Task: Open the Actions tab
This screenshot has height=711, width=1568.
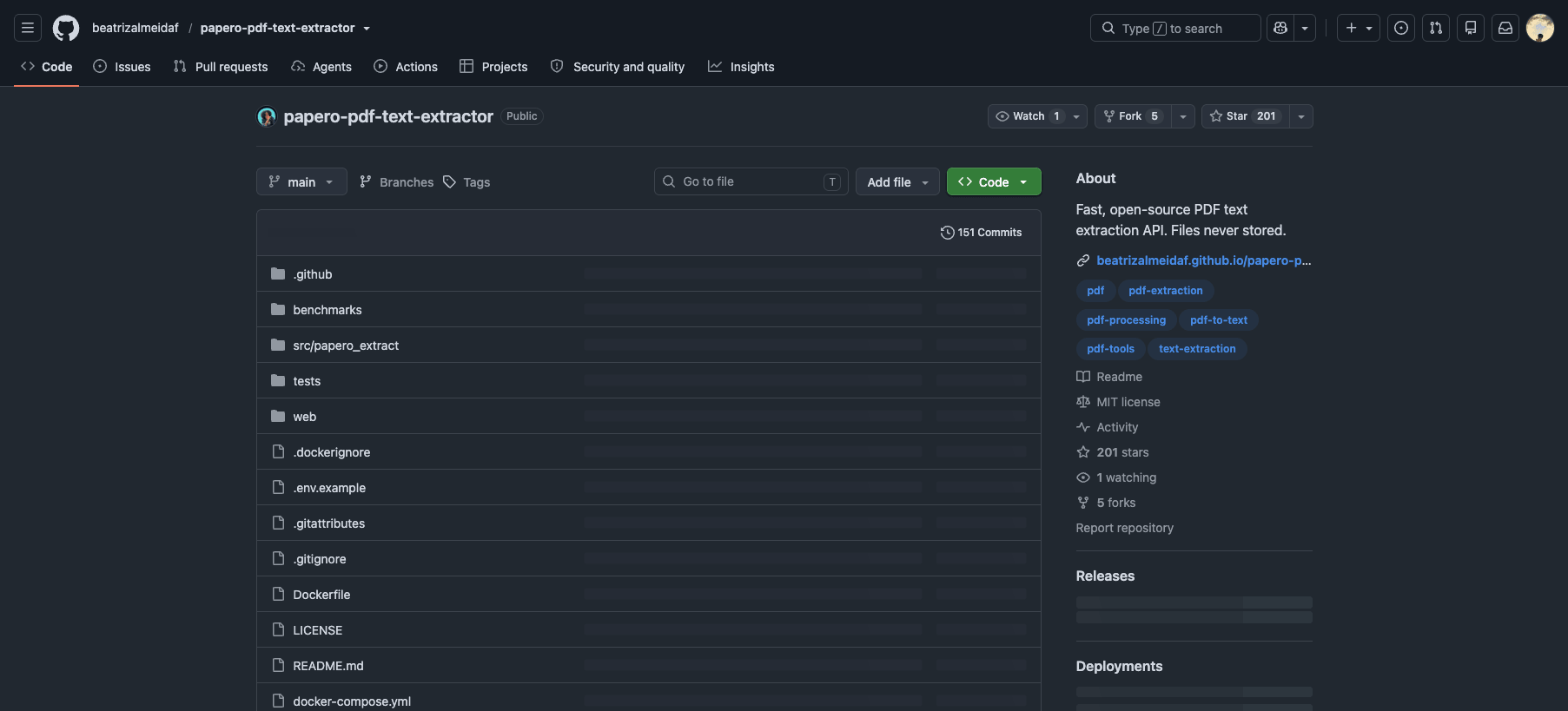Action: click(406, 67)
